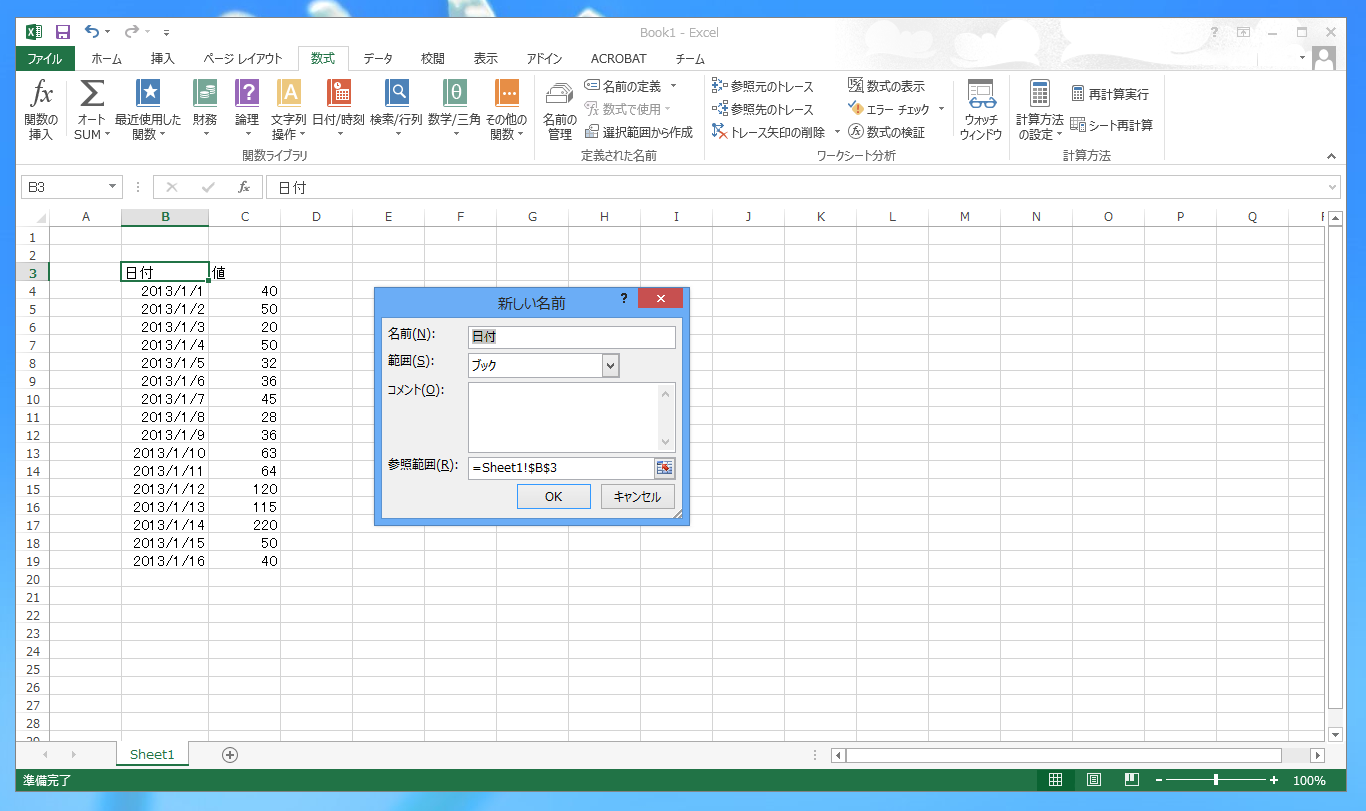Click the Undo arrow icon
The image size is (1366, 811).
pos(92,32)
